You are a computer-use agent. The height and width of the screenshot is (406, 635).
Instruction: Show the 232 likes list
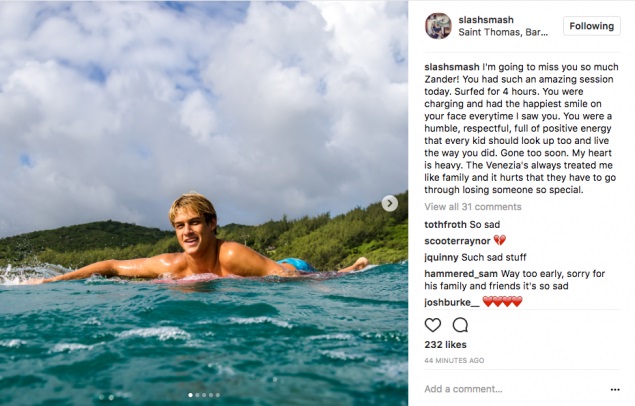tap(445, 345)
